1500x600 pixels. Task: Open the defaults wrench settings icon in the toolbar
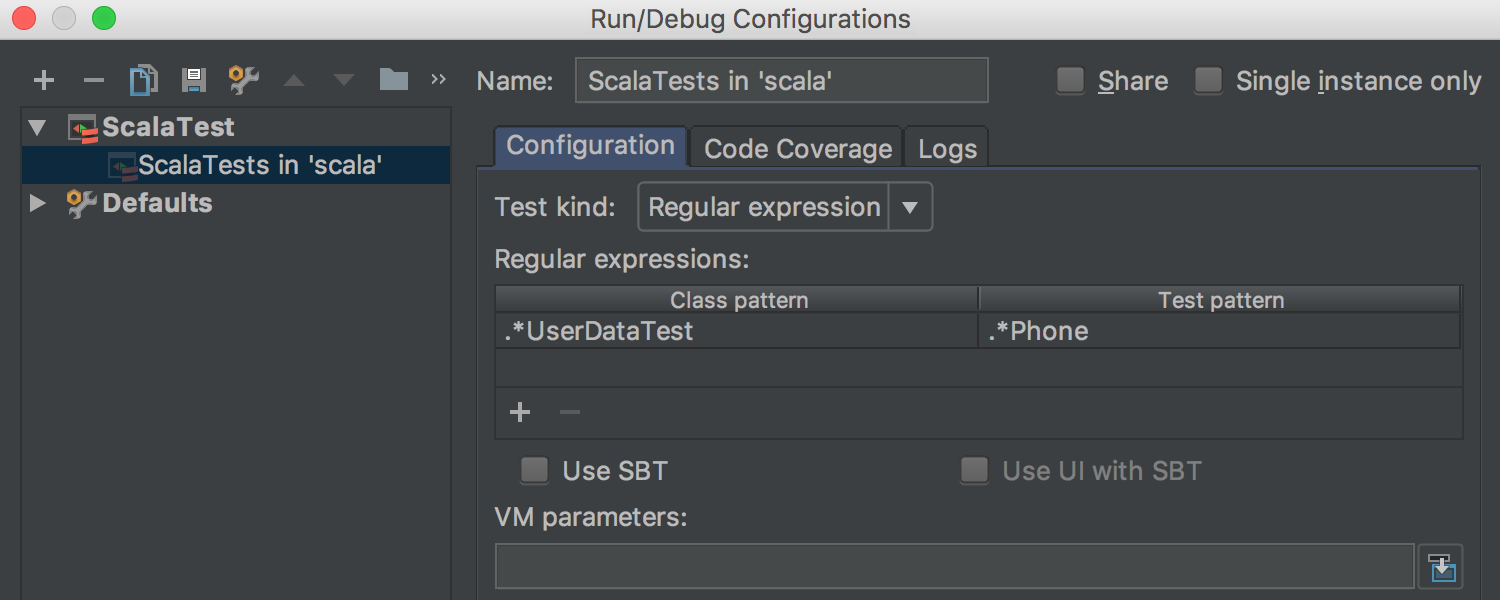(x=243, y=80)
